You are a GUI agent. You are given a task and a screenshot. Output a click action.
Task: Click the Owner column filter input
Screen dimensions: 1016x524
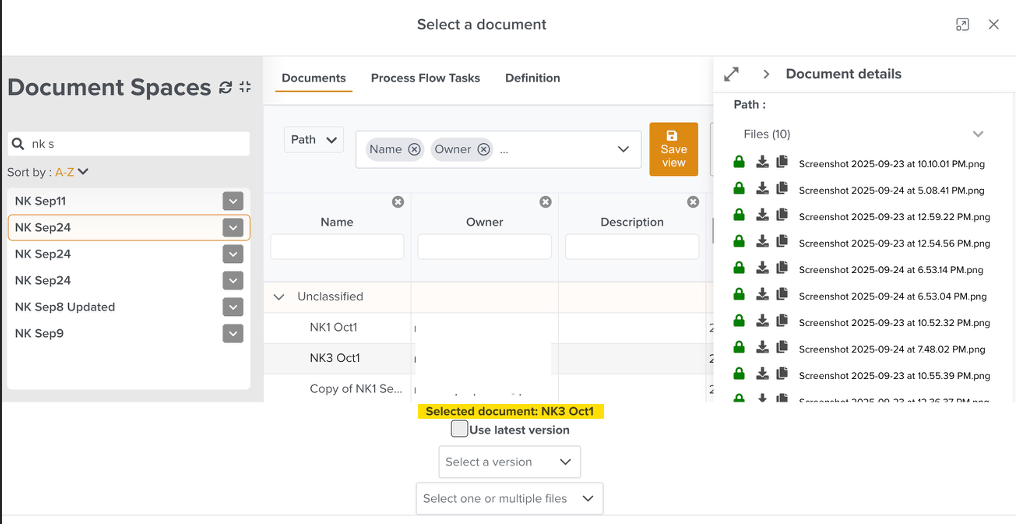coord(484,246)
